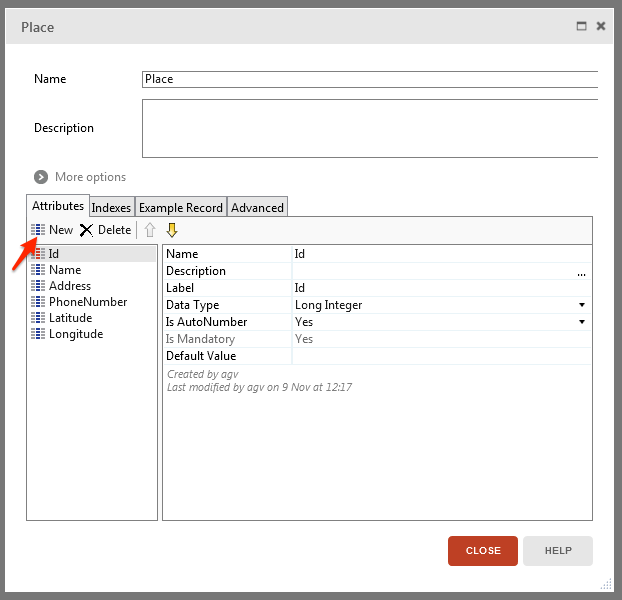Click the Is AutoNumber property label
The height and width of the screenshot is (600, 622).
pos(207,322)
